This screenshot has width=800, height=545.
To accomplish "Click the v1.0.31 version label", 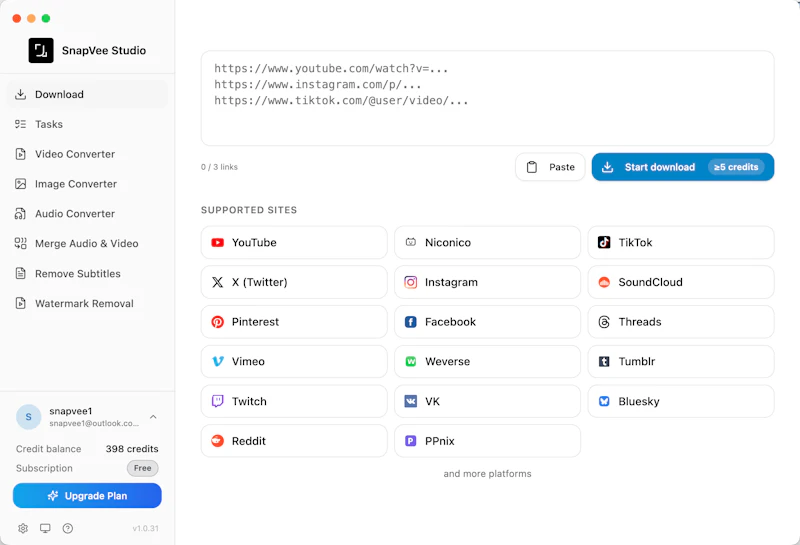I will [145, 528].
